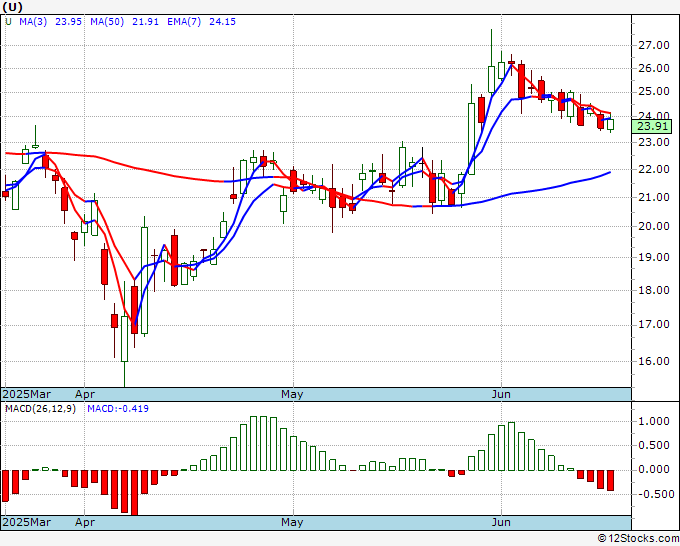Click the (U) ticker title
This screenshot has height=546, width=680.
[13, 7]
